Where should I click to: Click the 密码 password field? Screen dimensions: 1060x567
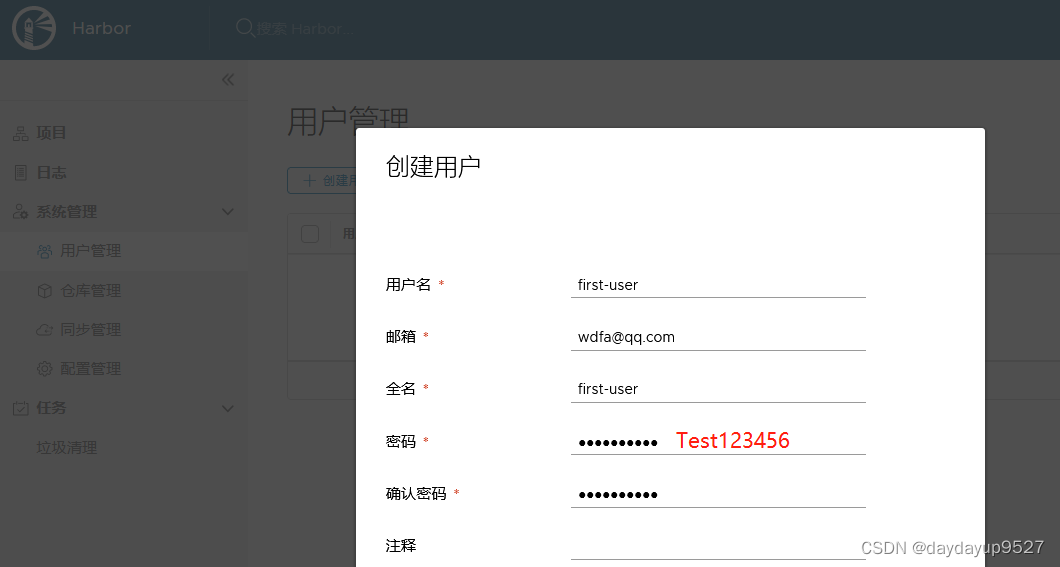(x=718, y=442)
